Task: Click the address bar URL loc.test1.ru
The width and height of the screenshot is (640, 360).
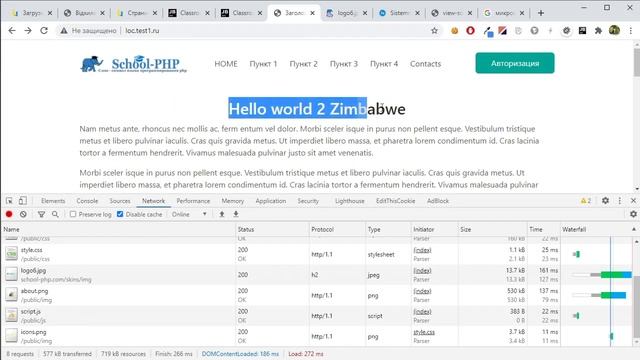Action: pyautogui.click(x=142, y=31)
